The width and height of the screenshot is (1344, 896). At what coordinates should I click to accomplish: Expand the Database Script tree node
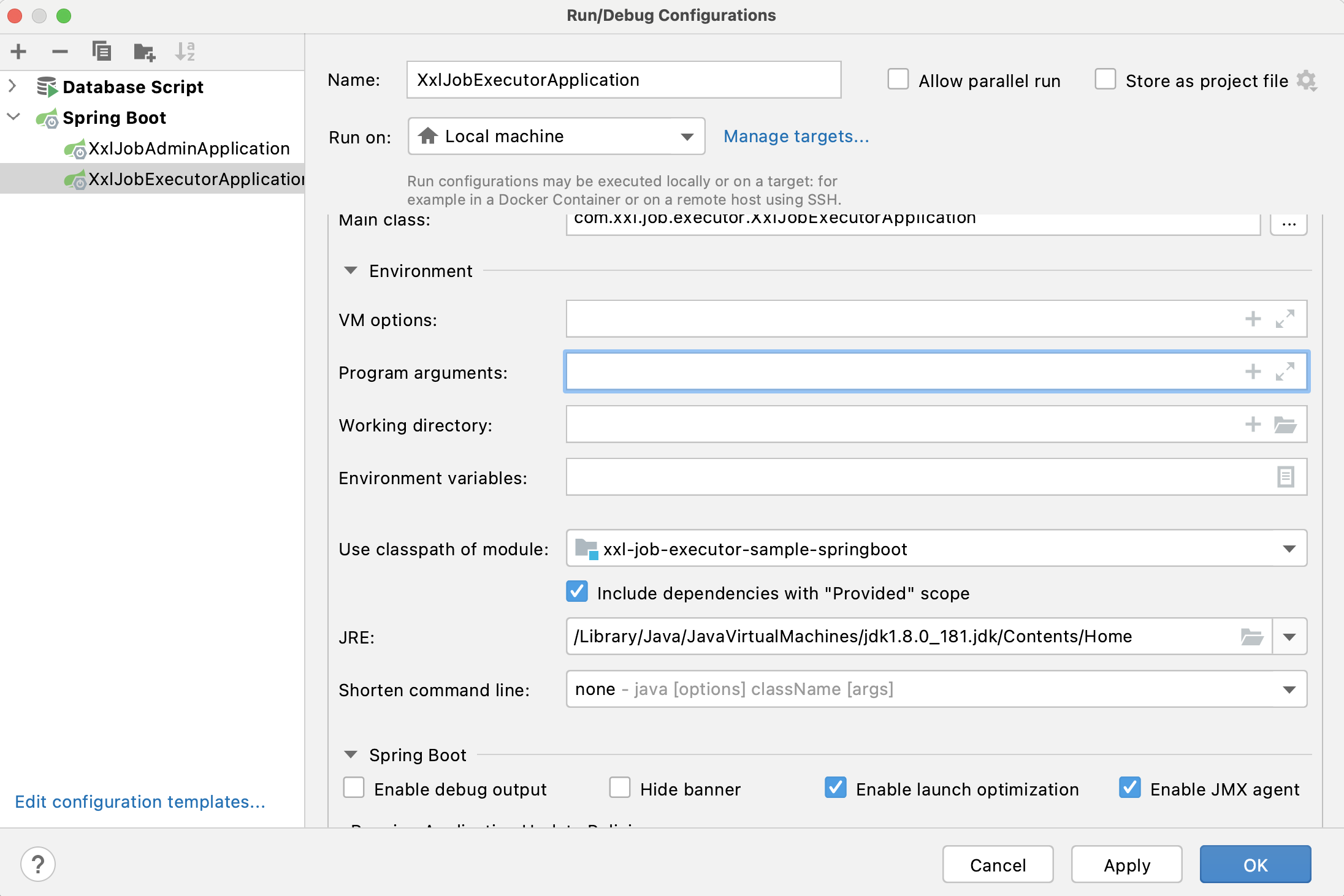(x=12, y=86)
